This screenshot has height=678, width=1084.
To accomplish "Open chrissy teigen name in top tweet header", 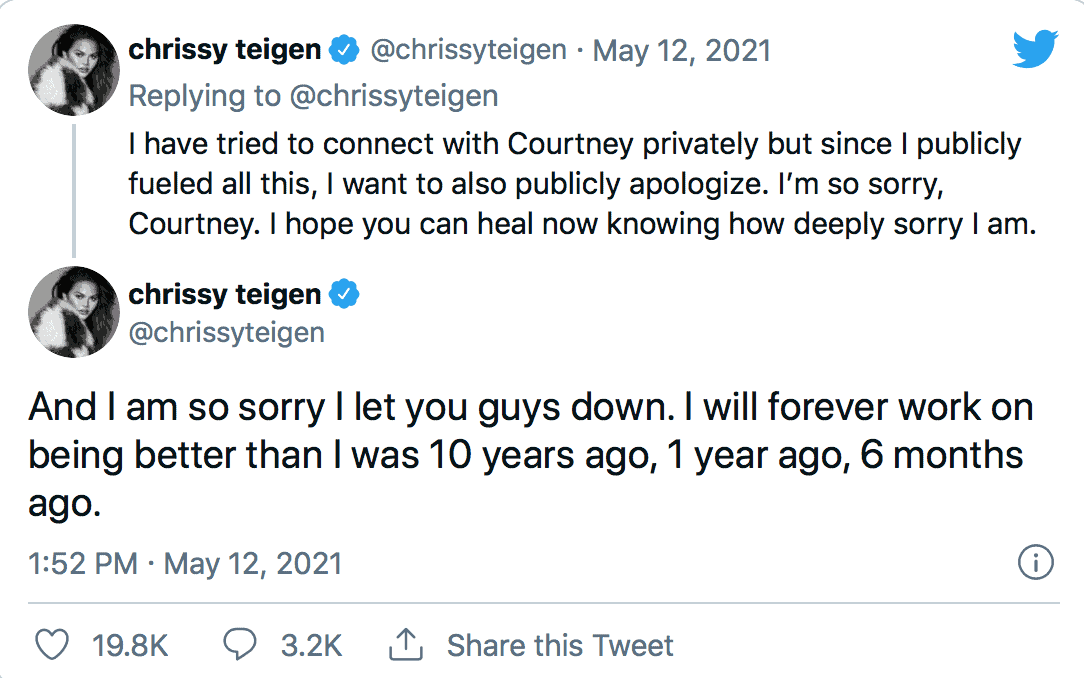I will tap(225, 50).
